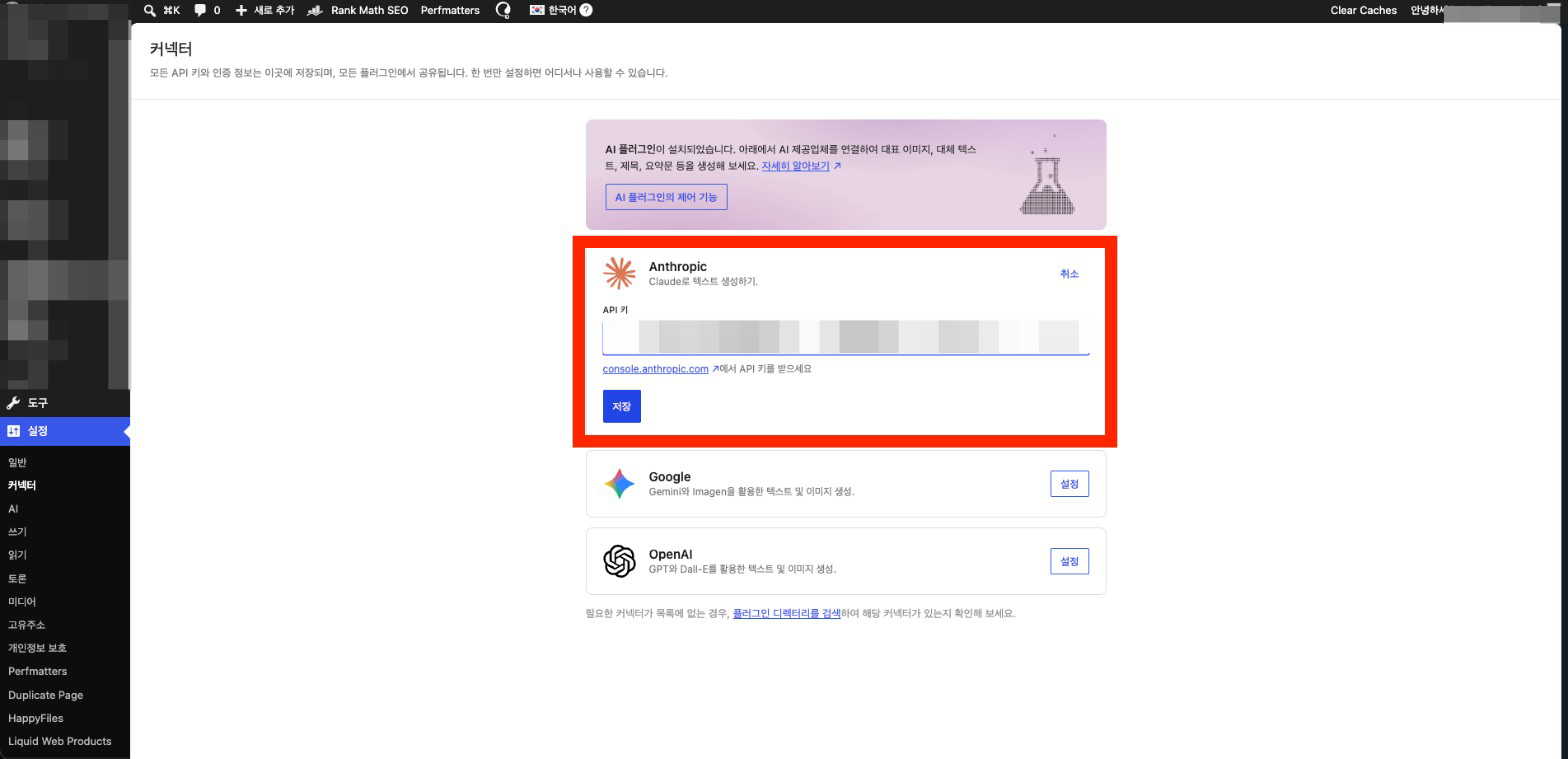Open the 고유주소 settings page
The image size is (1568, 759).
pos(26,625)
